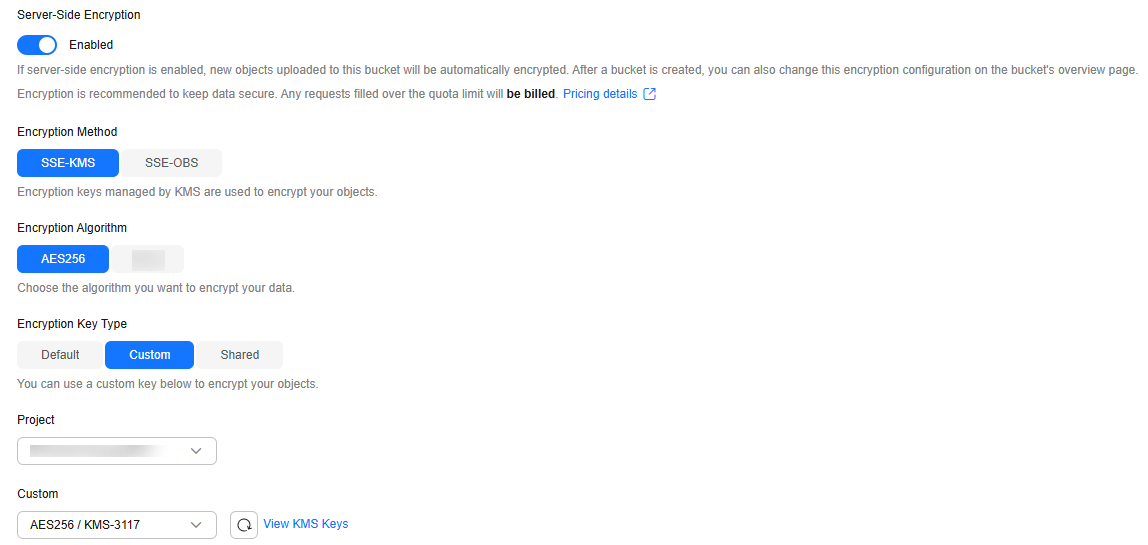Toggle off Server-Side Encryption switch

37,45
